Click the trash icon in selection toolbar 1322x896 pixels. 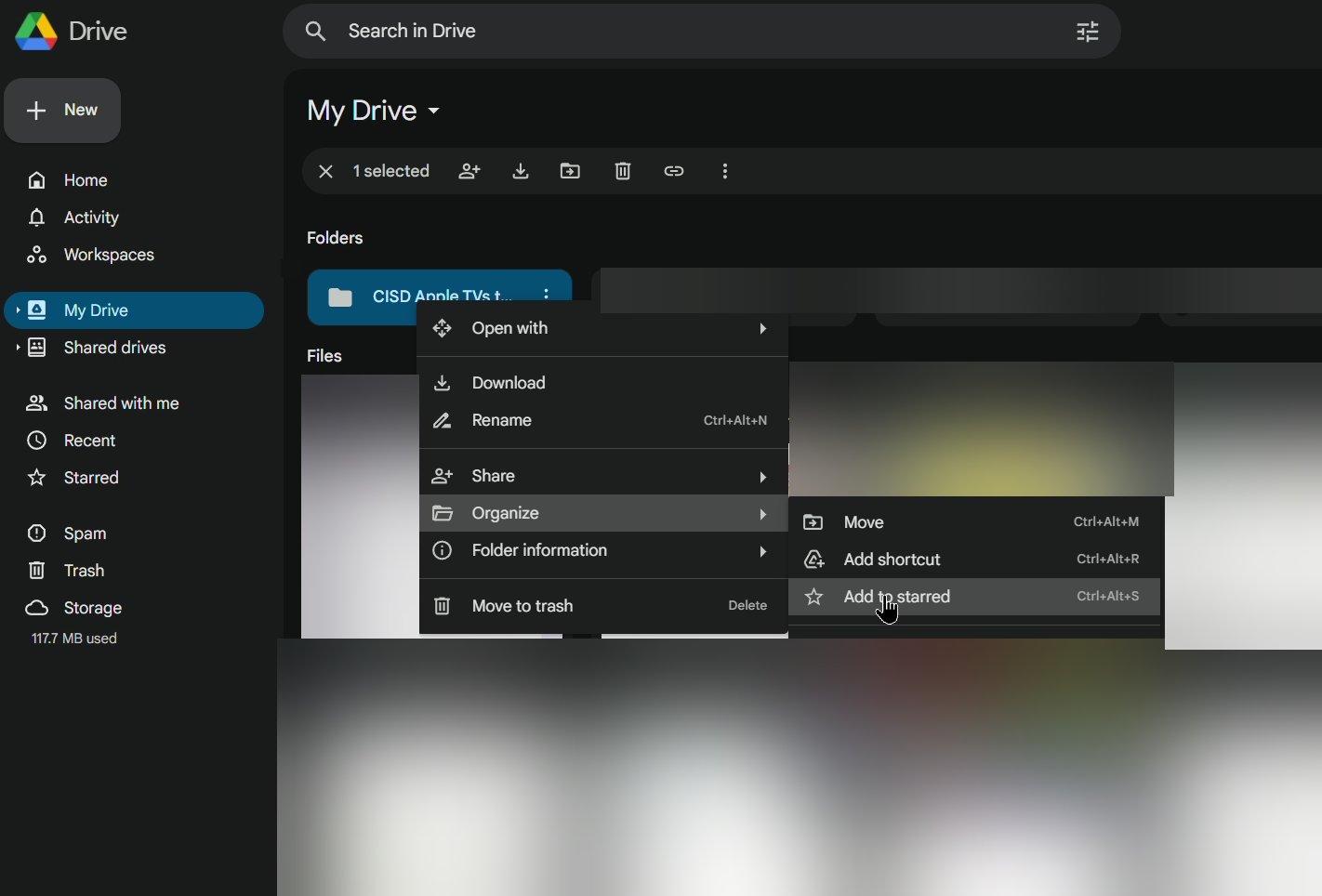coord(623,171)
